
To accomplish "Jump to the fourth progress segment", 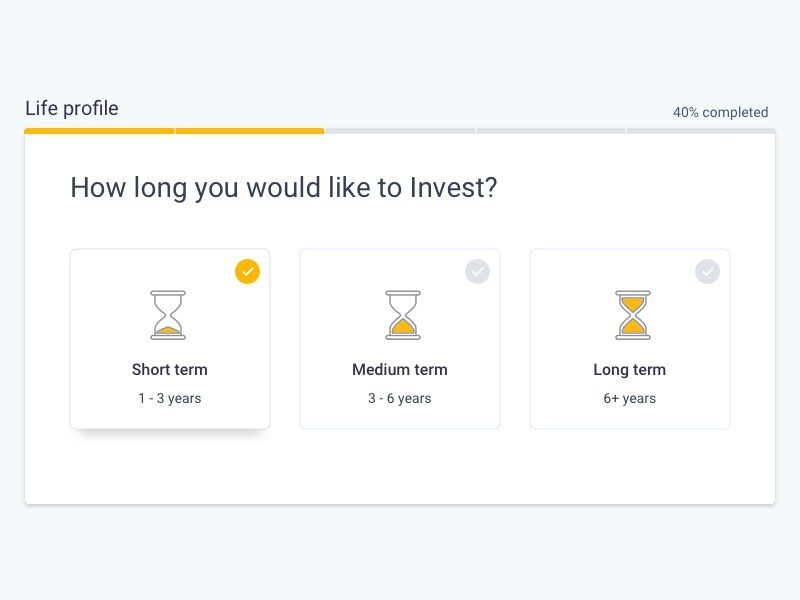I will click(x=551, y=131).
